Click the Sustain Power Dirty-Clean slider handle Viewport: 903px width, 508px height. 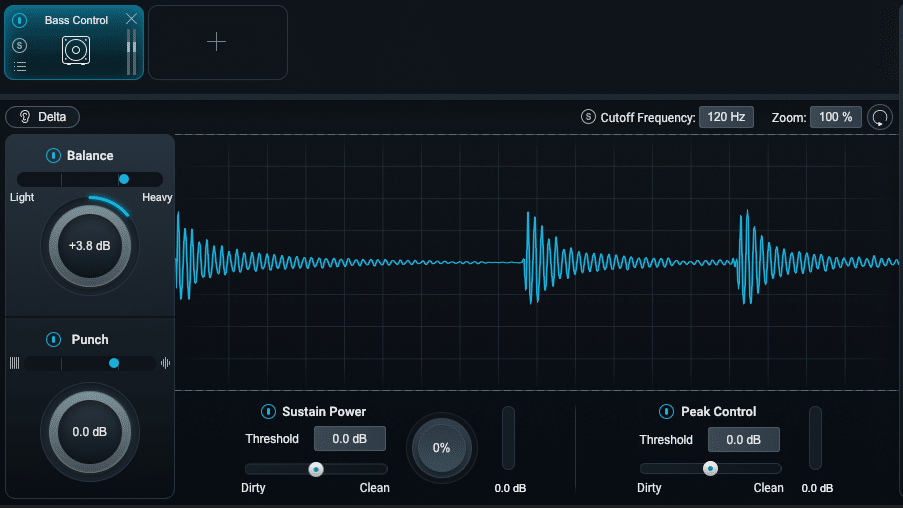(316, 469)
